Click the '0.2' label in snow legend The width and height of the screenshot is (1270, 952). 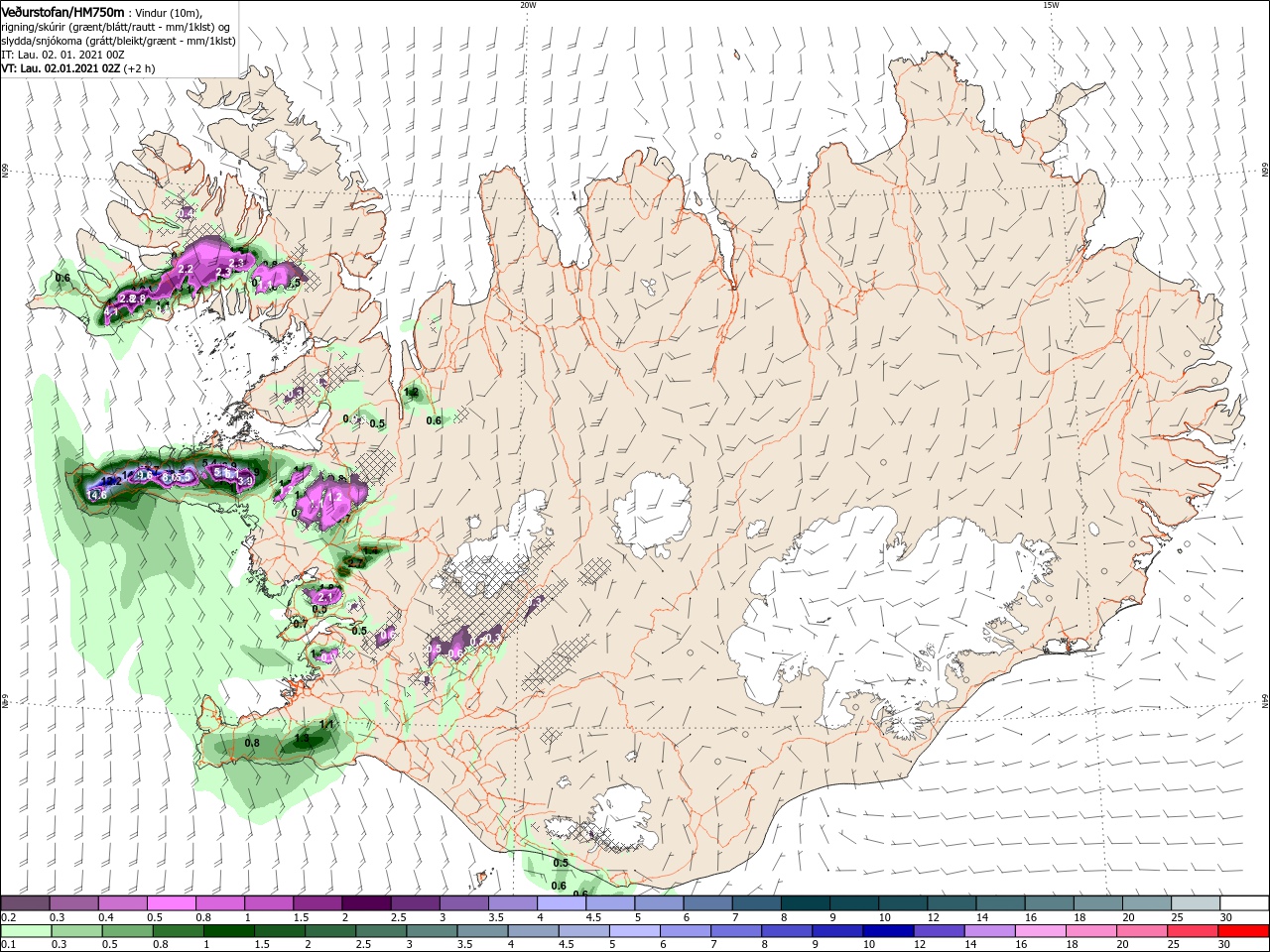point(9,917)
